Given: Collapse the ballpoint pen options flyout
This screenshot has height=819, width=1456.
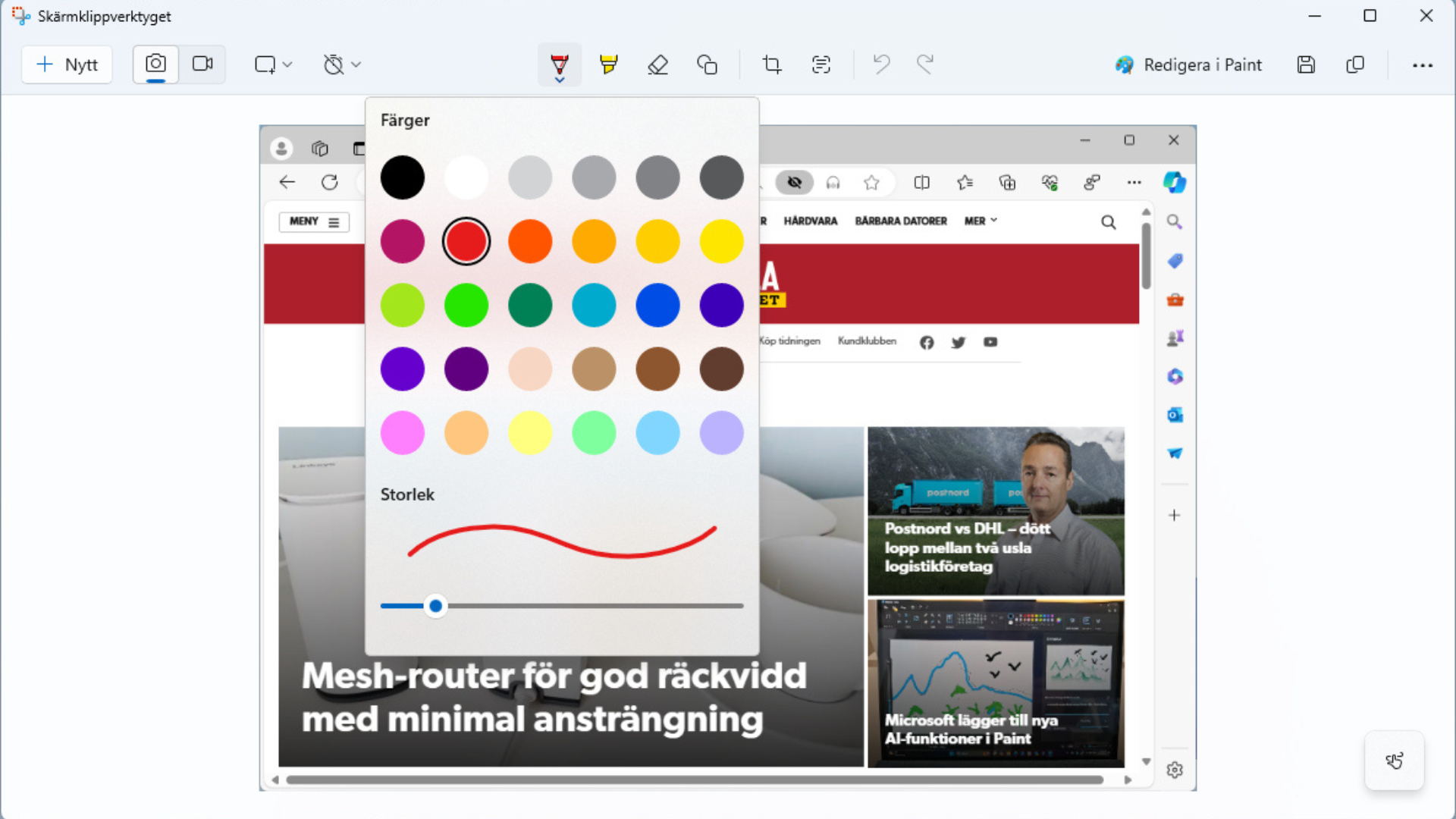Looking at the screenshot, I should coord(560,64).
